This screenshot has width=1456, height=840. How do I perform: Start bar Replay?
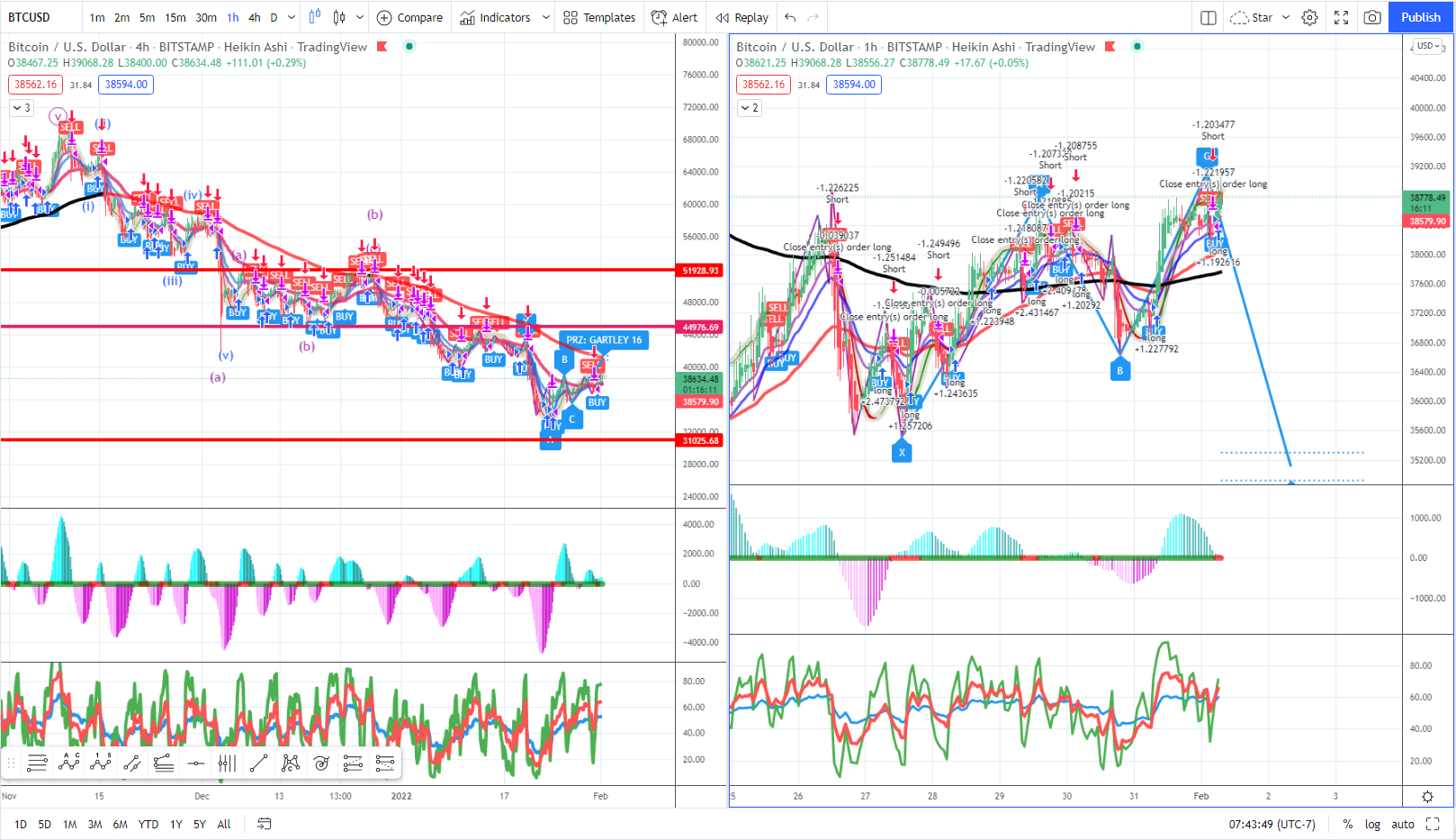tap(742, 17)
